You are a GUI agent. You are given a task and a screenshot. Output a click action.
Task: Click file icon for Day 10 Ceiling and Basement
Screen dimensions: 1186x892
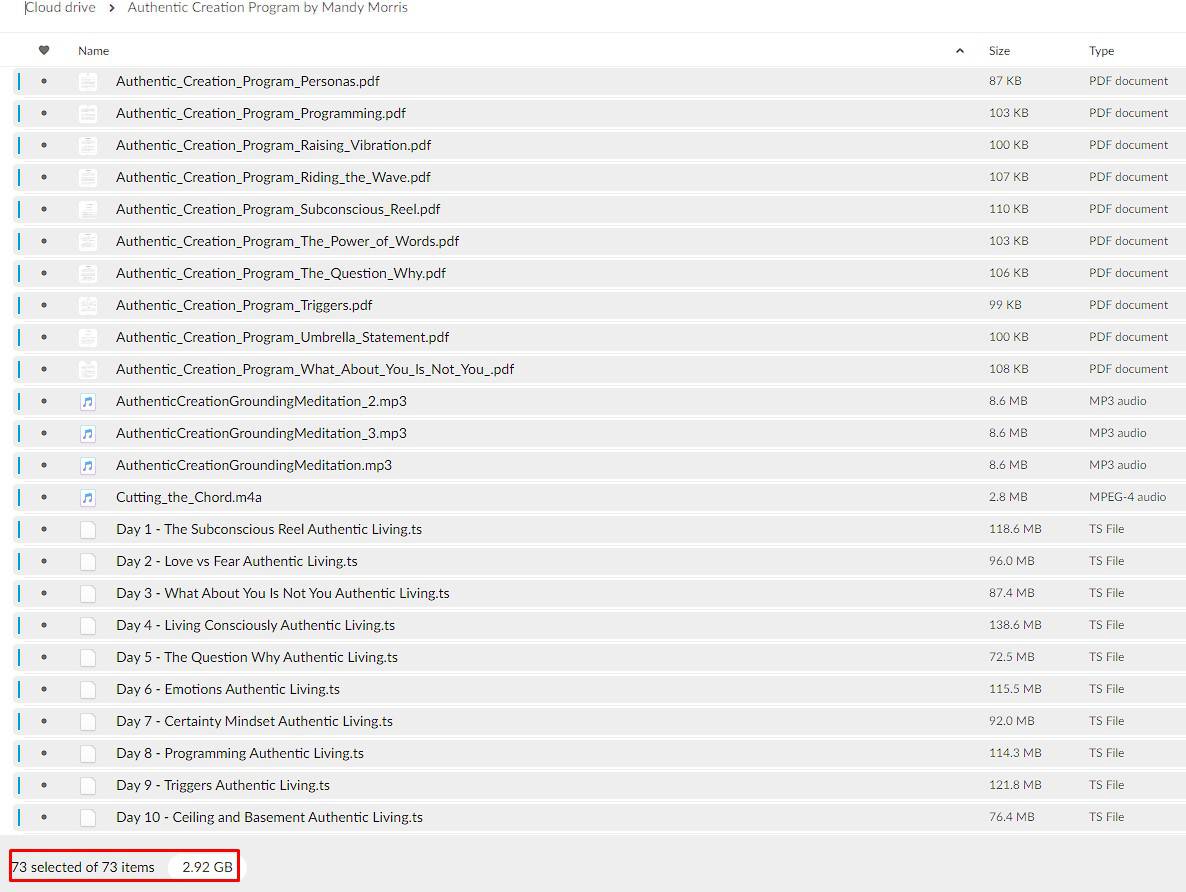click(88, 818)
